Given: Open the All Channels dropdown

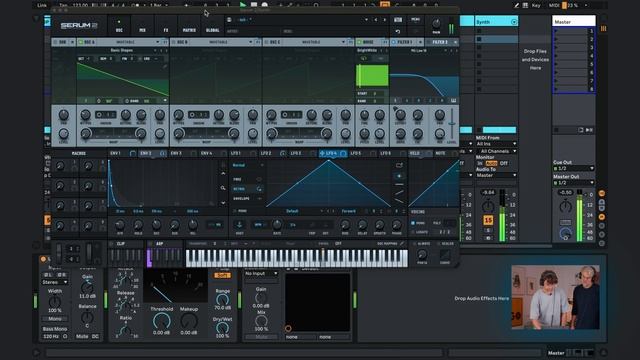Looking at the screenshot, I should (x=496, y=151).
